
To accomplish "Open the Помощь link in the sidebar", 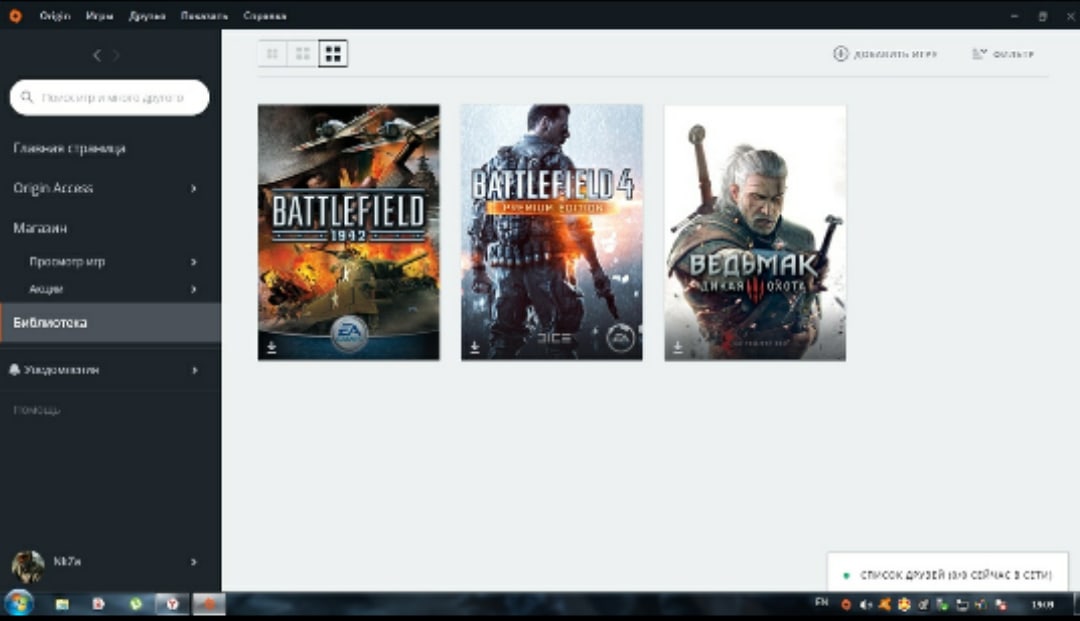I will click(x=37, y=410).
